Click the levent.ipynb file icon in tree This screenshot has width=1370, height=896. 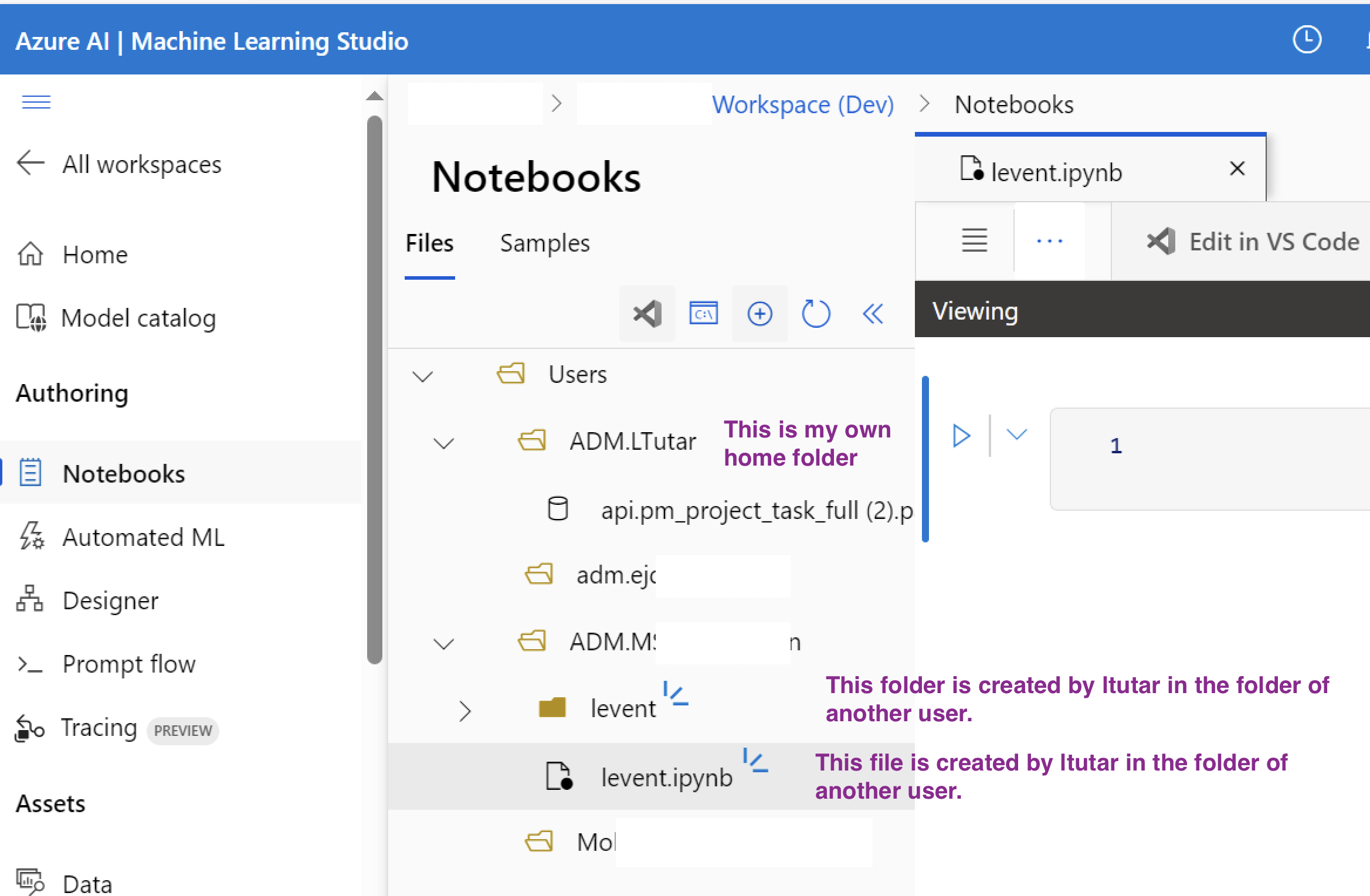pyautogui.click(x=559, y=776)
